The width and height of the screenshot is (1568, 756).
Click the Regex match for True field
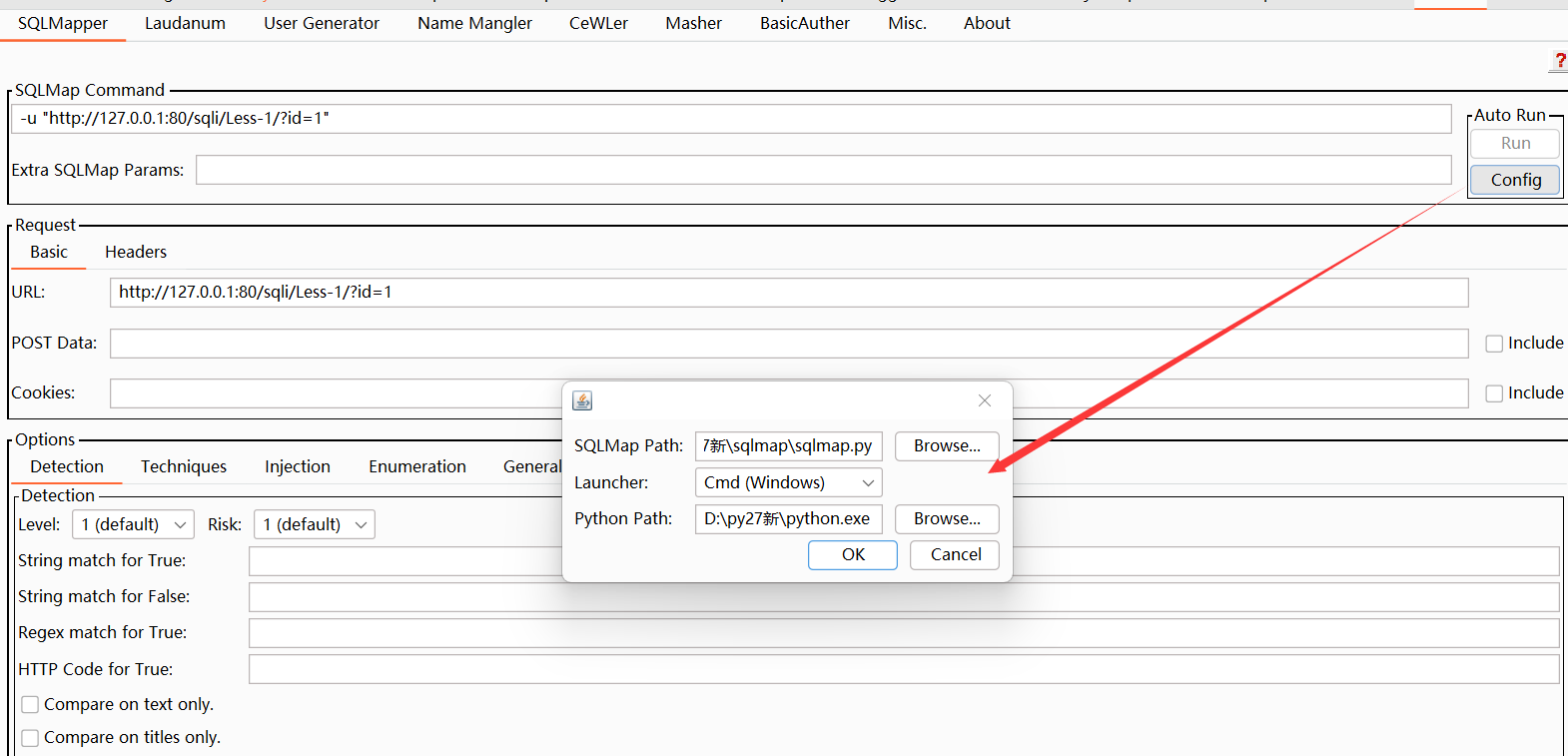904,633
